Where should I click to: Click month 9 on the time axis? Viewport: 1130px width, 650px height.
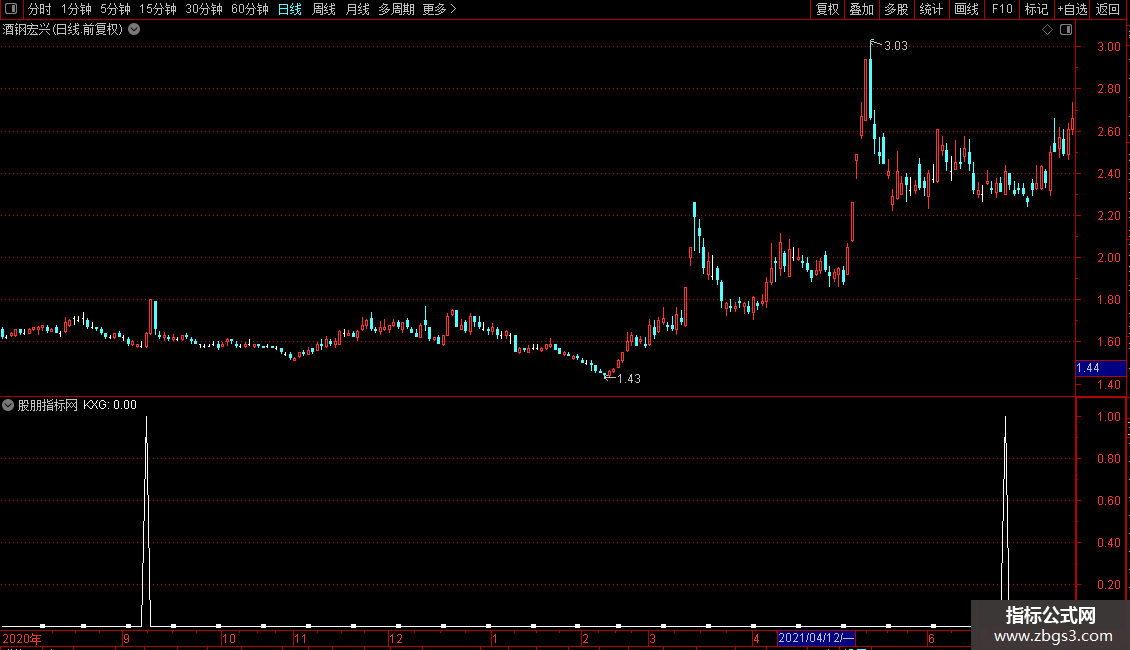[126, 638]
